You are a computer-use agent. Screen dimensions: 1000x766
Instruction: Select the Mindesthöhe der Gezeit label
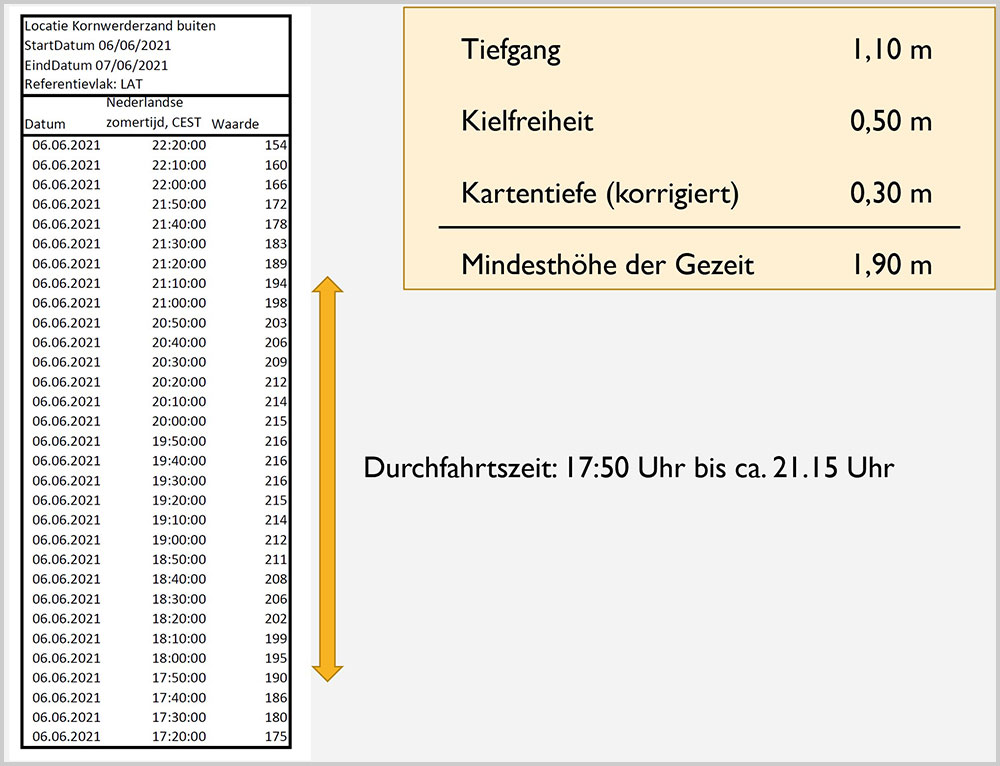607,265
